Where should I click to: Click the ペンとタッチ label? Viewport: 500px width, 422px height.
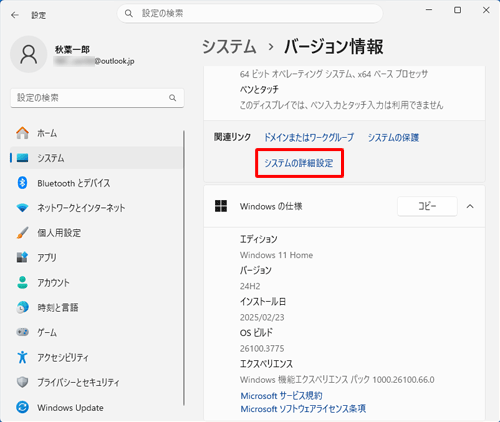tap(259, 89)
